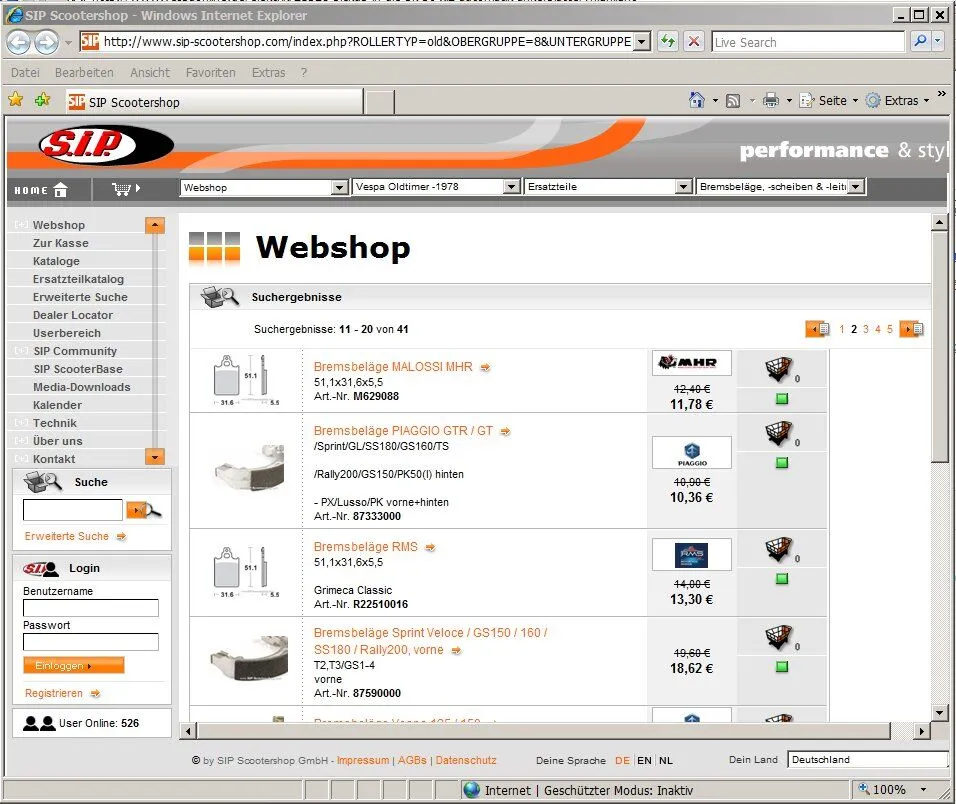Open the Vespa Oldtimer -1978 dropdown
Screen dimensions: 956x804
(x=511, y=187)
